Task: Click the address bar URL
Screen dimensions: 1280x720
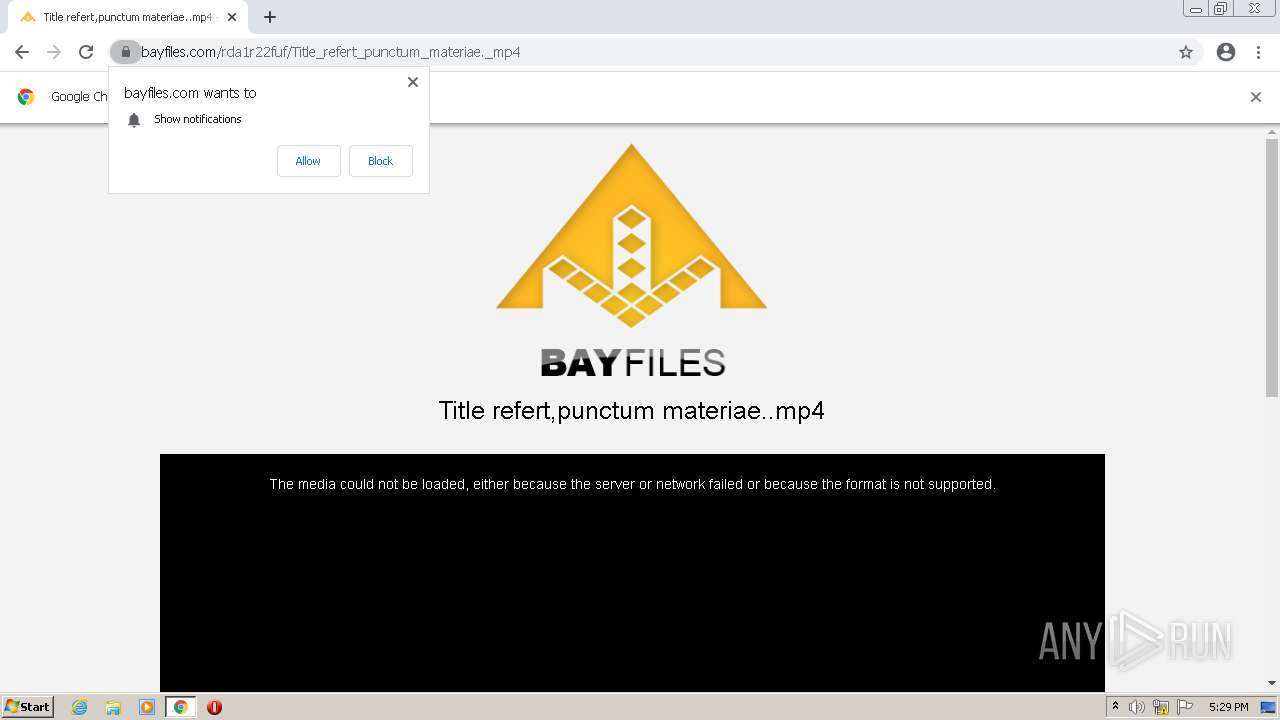Action: (x=330, y=52)
